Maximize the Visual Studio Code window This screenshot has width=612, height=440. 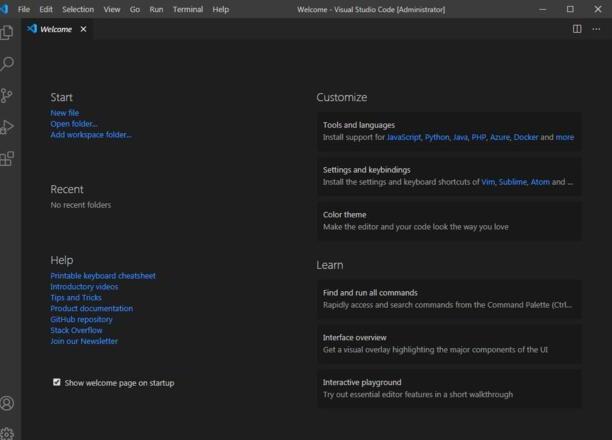[570, 9]
